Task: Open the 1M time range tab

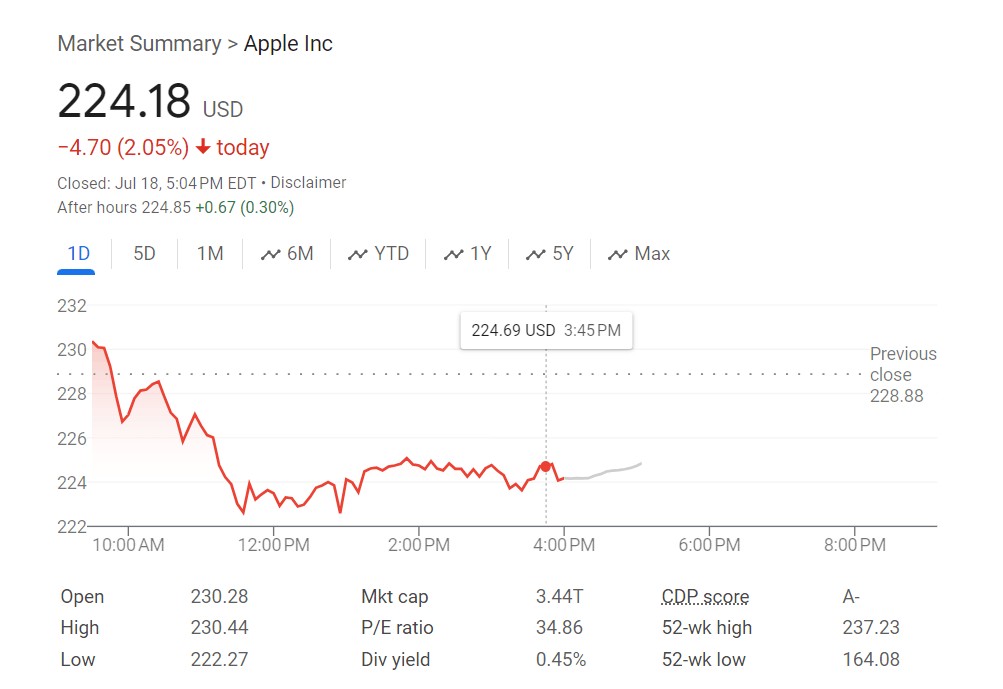Action: [210, 254]
